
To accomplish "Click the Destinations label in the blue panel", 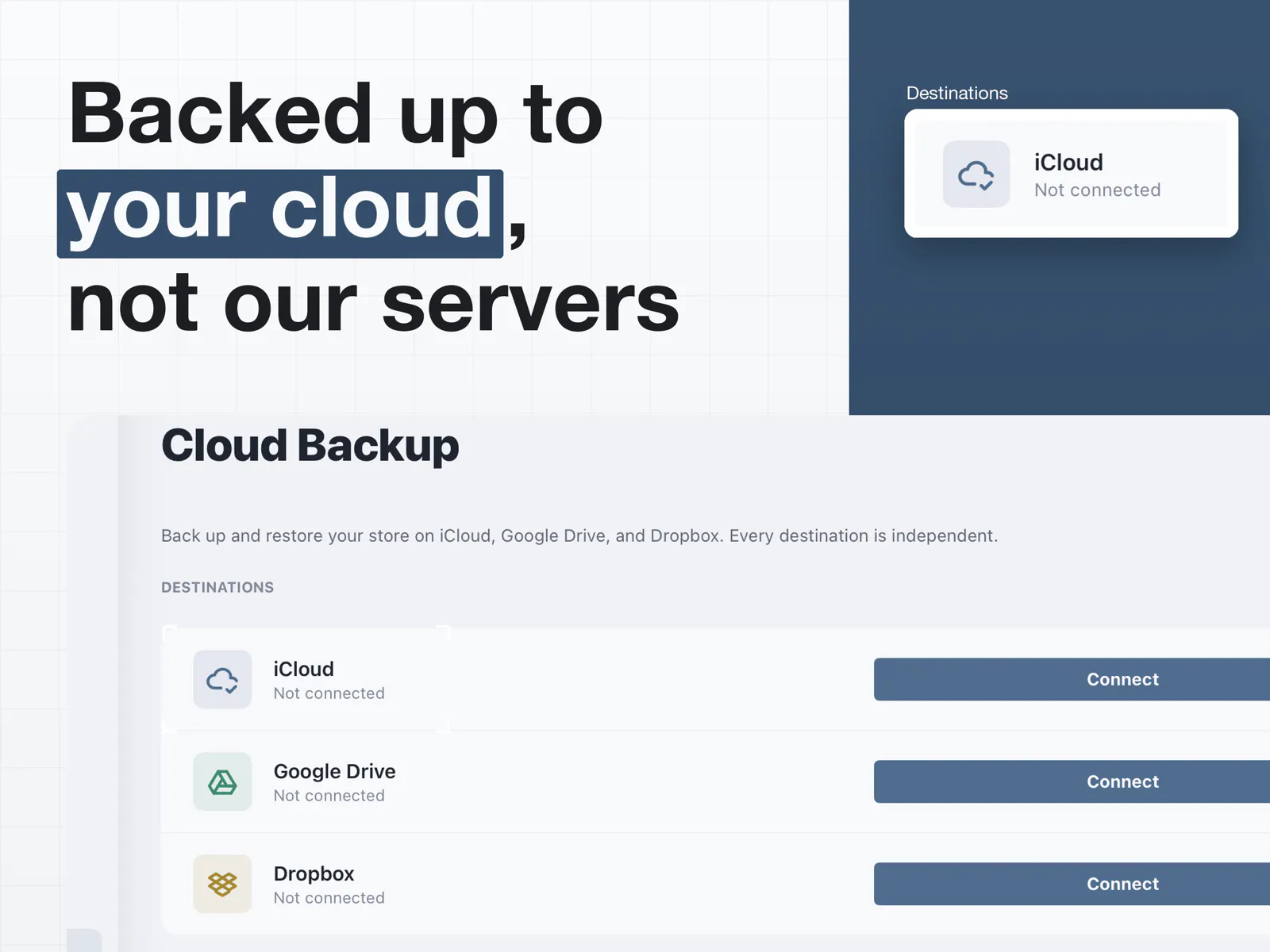I will click(957, 93).
